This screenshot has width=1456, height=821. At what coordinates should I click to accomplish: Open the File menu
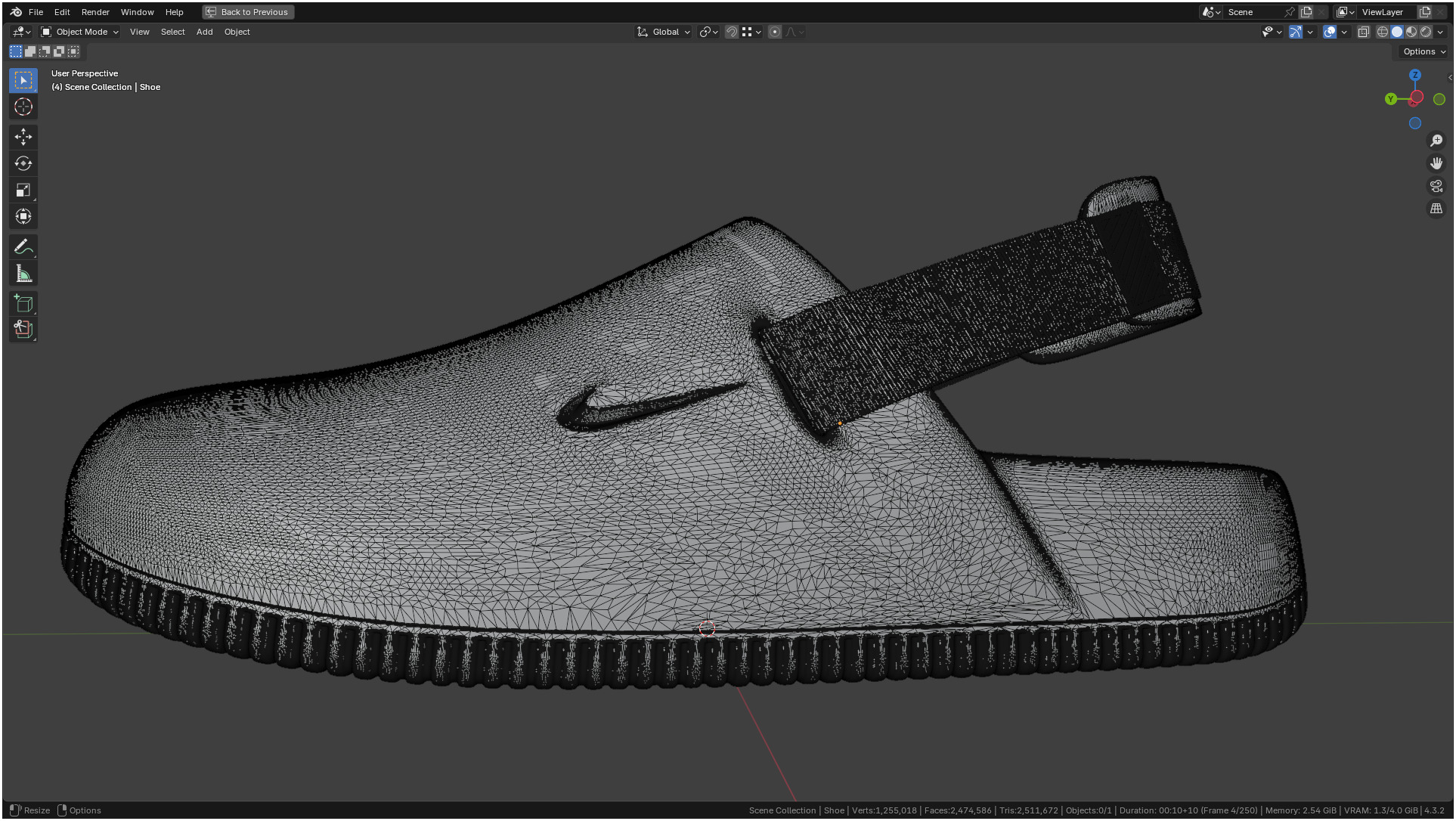tap(36, 12)
